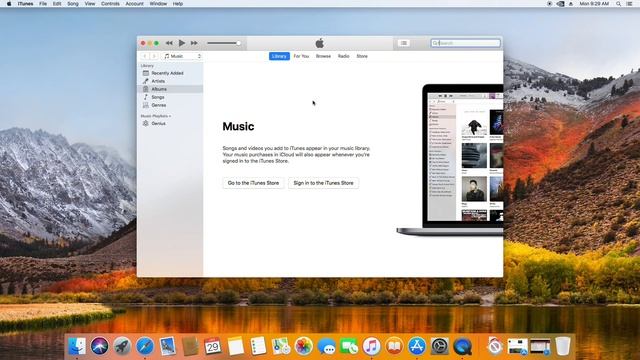640x360 pixels.
Task: Click the green zoom window button
Action: coord(156,43)
